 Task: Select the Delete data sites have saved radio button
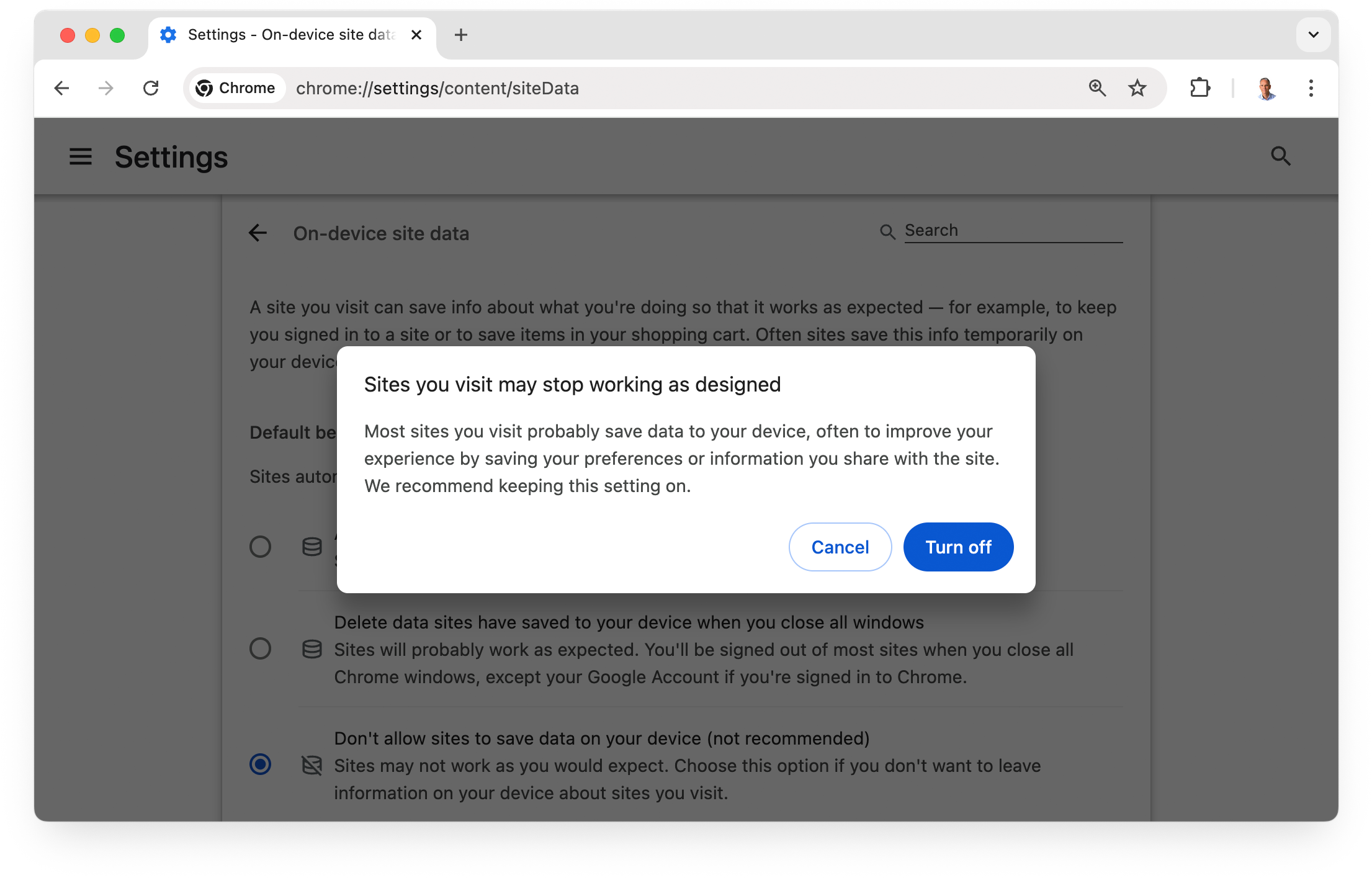(261, 649)
